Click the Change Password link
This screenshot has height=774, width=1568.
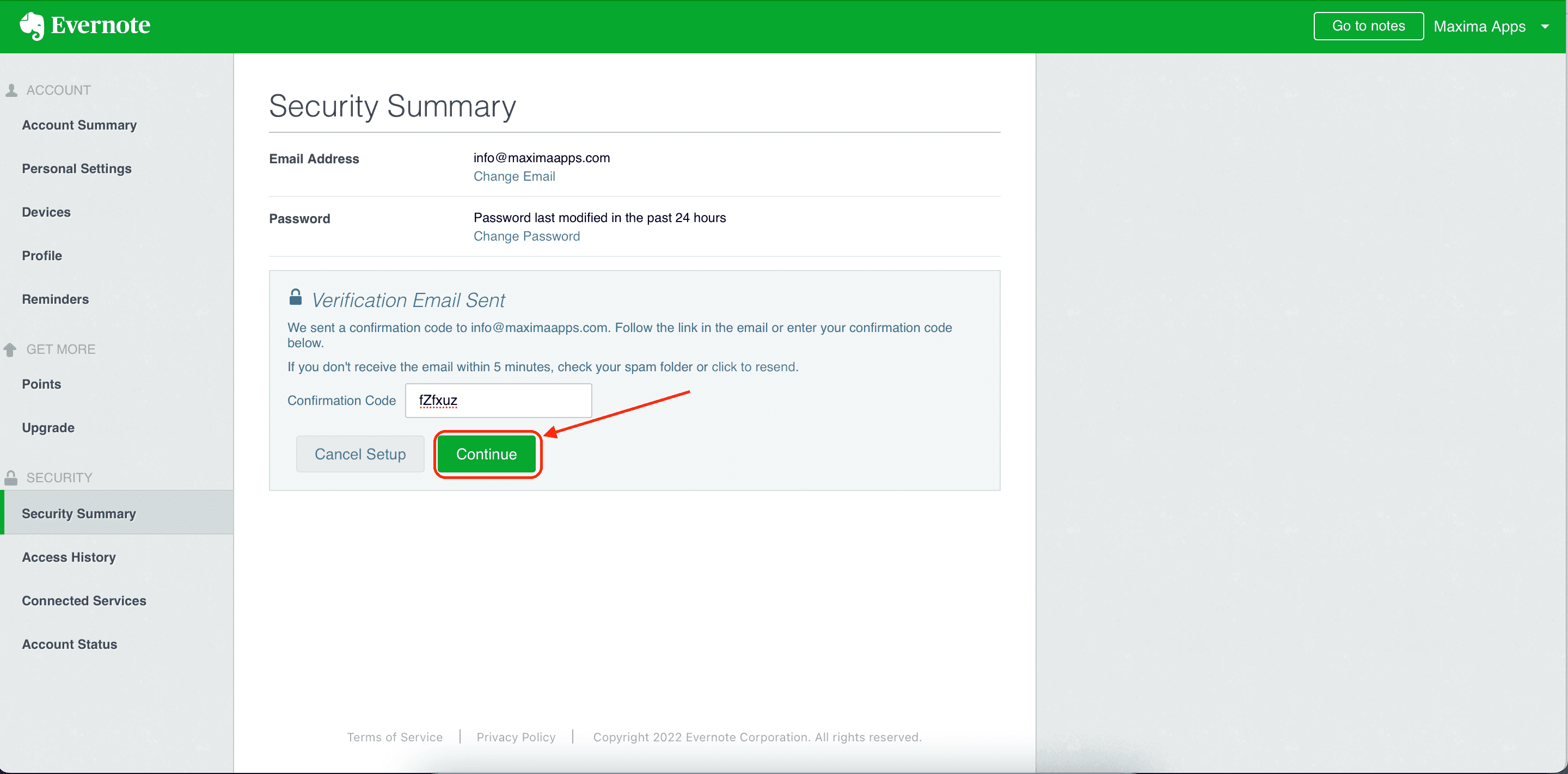pyautogui.click(x=526, y=236)
